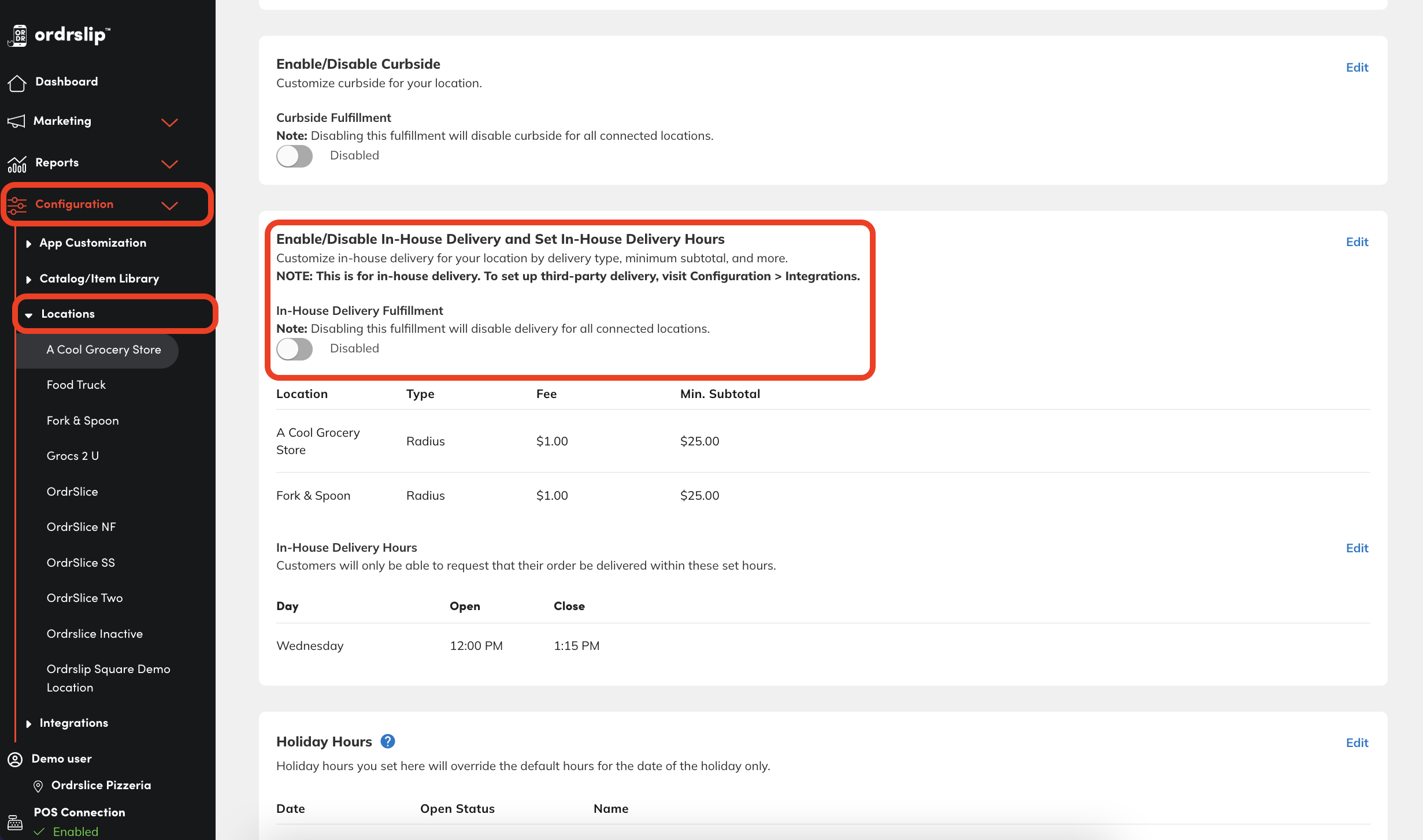The width and height of the screenshot is (1423, 840).
Task: Click the Reports chart icon
Action: tap(17, 164)
